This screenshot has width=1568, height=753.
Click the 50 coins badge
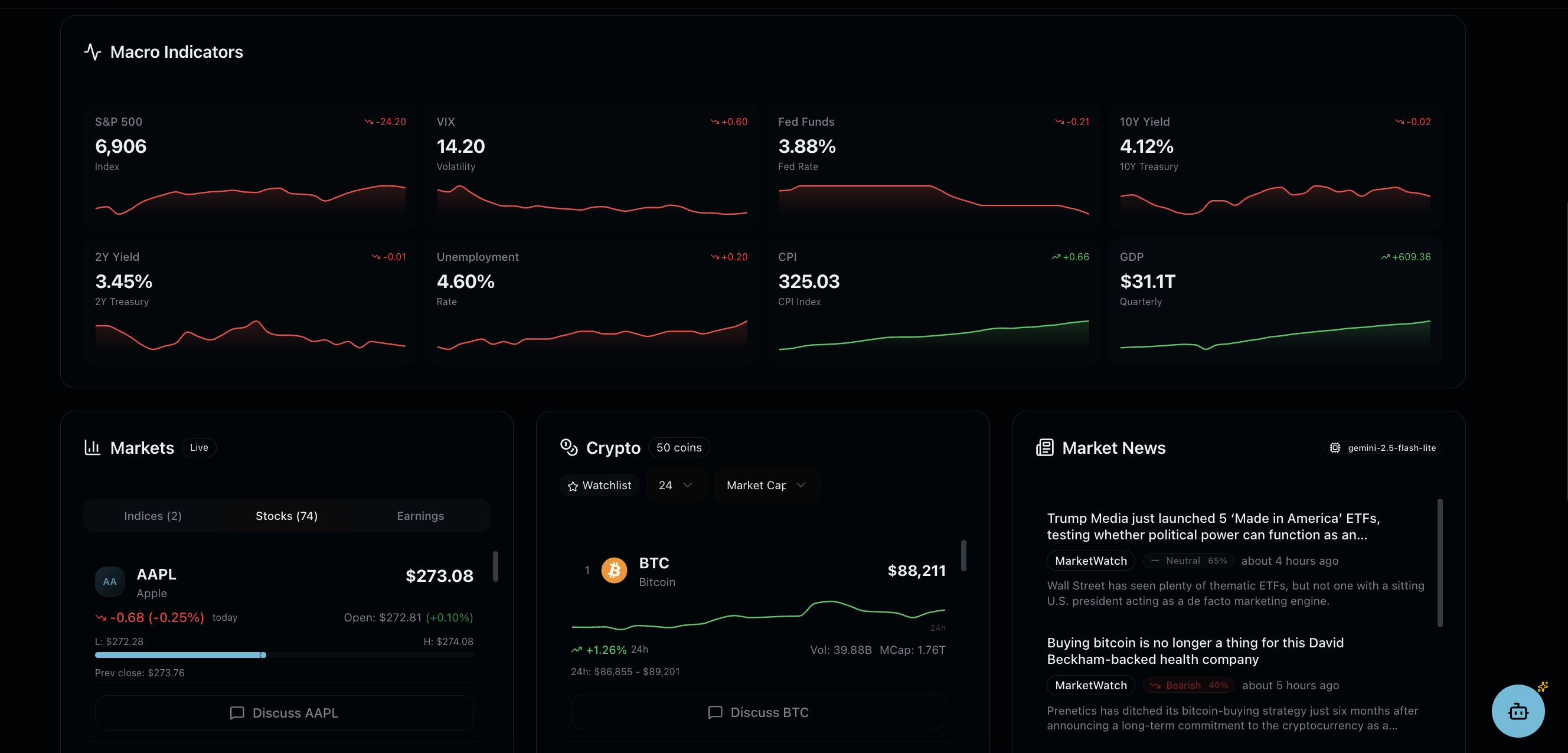pyautogui.click(x=679, y=448)
